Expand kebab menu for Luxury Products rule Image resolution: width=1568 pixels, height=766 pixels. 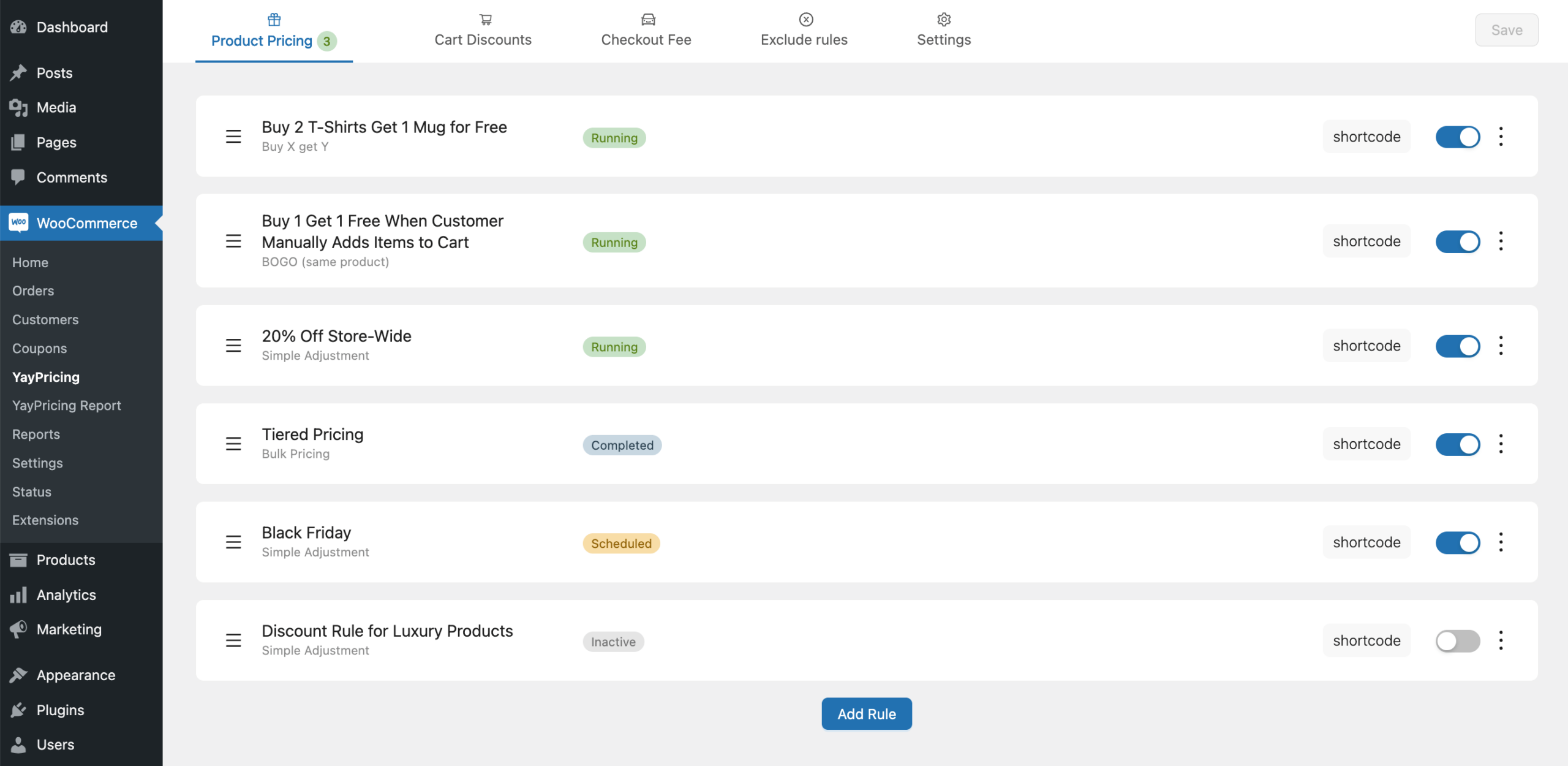1501,640
